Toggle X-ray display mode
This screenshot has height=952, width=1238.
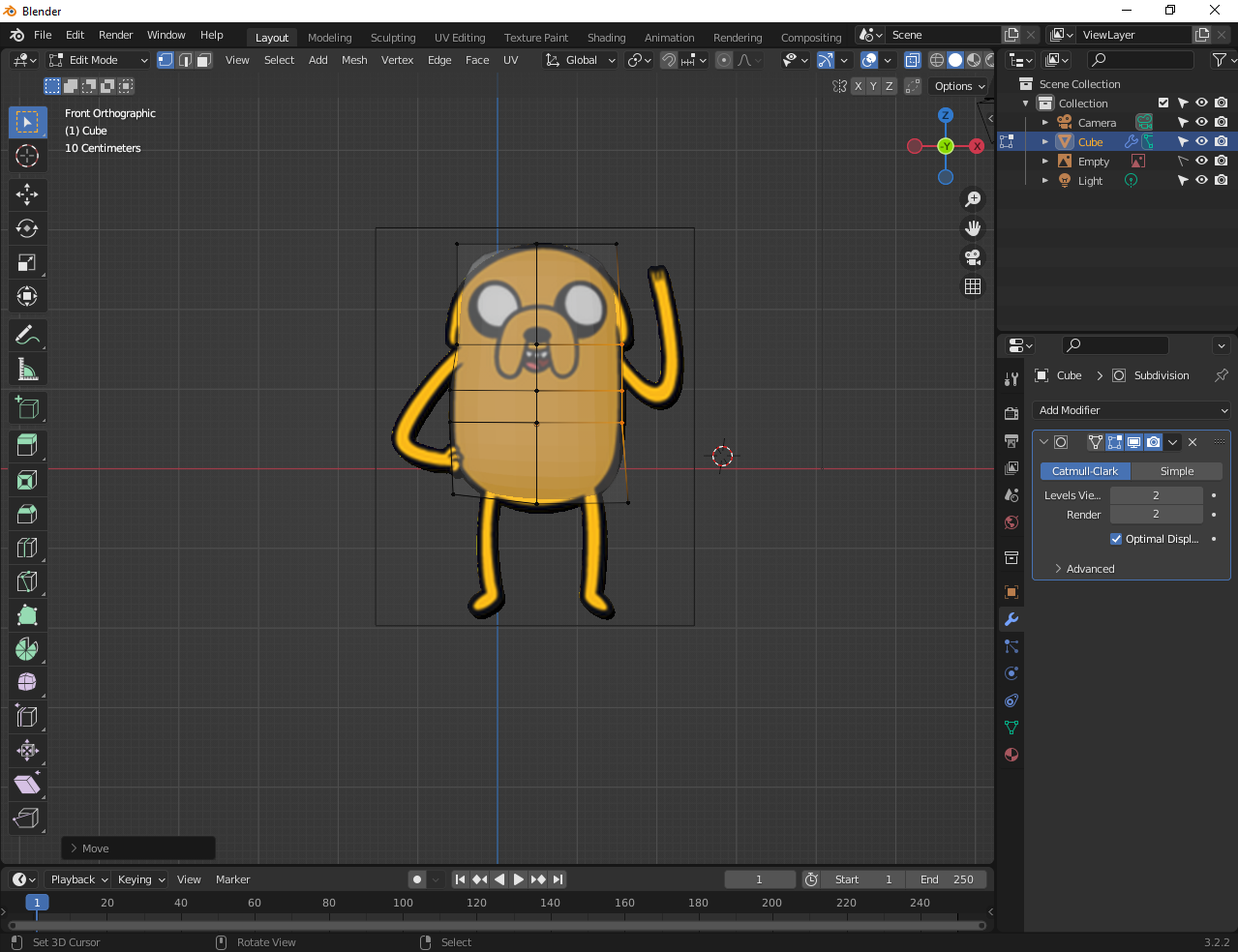click(912, 60)
